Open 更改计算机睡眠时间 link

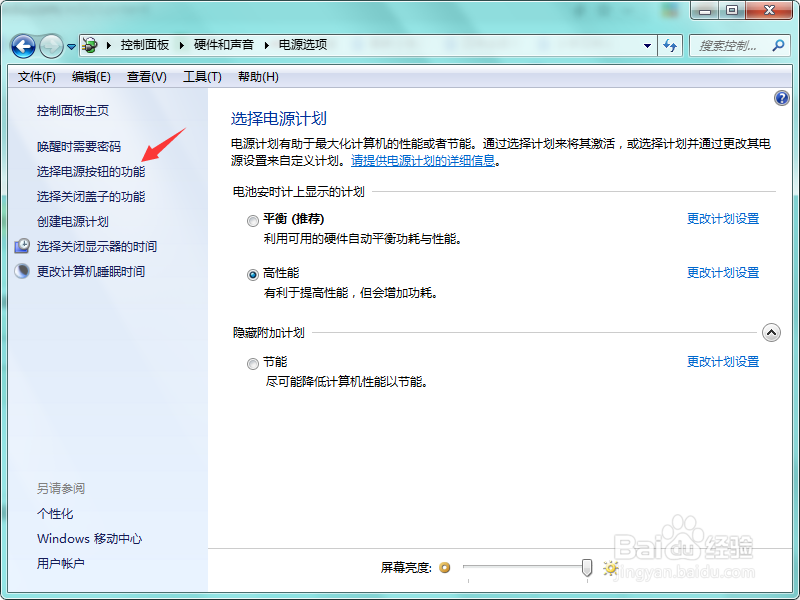tap(91, 272)
